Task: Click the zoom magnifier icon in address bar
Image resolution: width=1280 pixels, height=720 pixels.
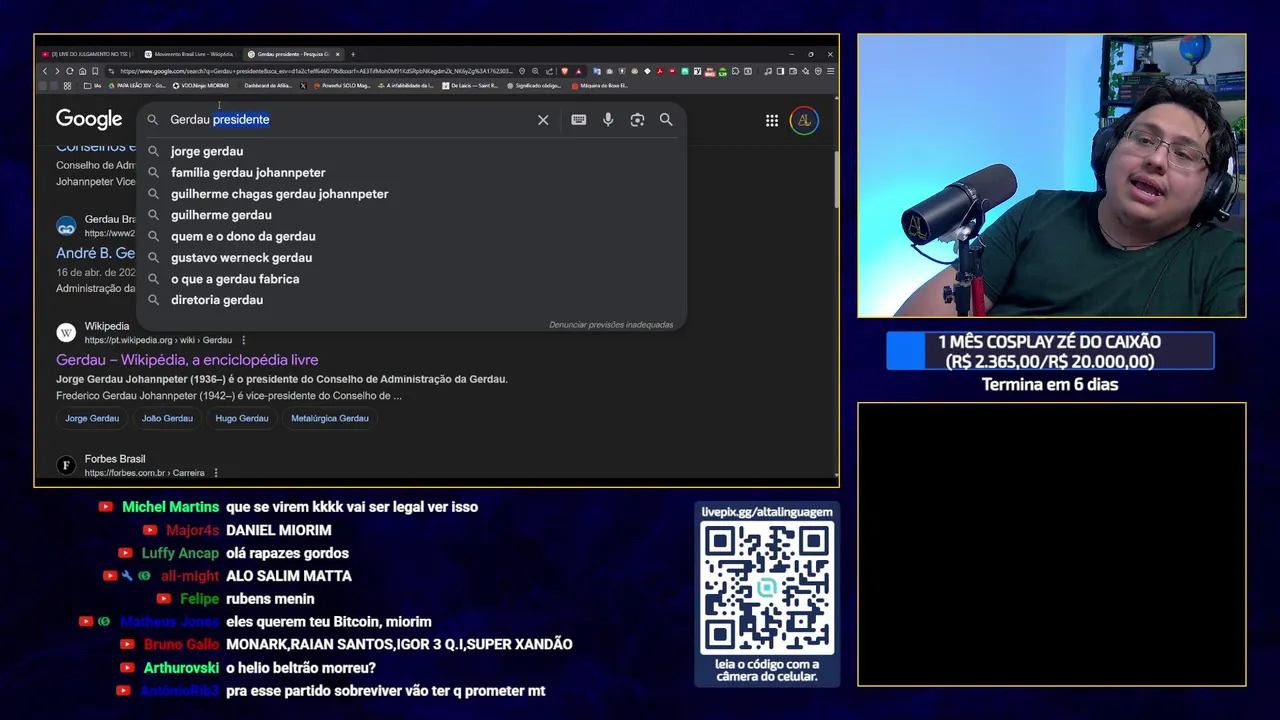Action: 535,71
